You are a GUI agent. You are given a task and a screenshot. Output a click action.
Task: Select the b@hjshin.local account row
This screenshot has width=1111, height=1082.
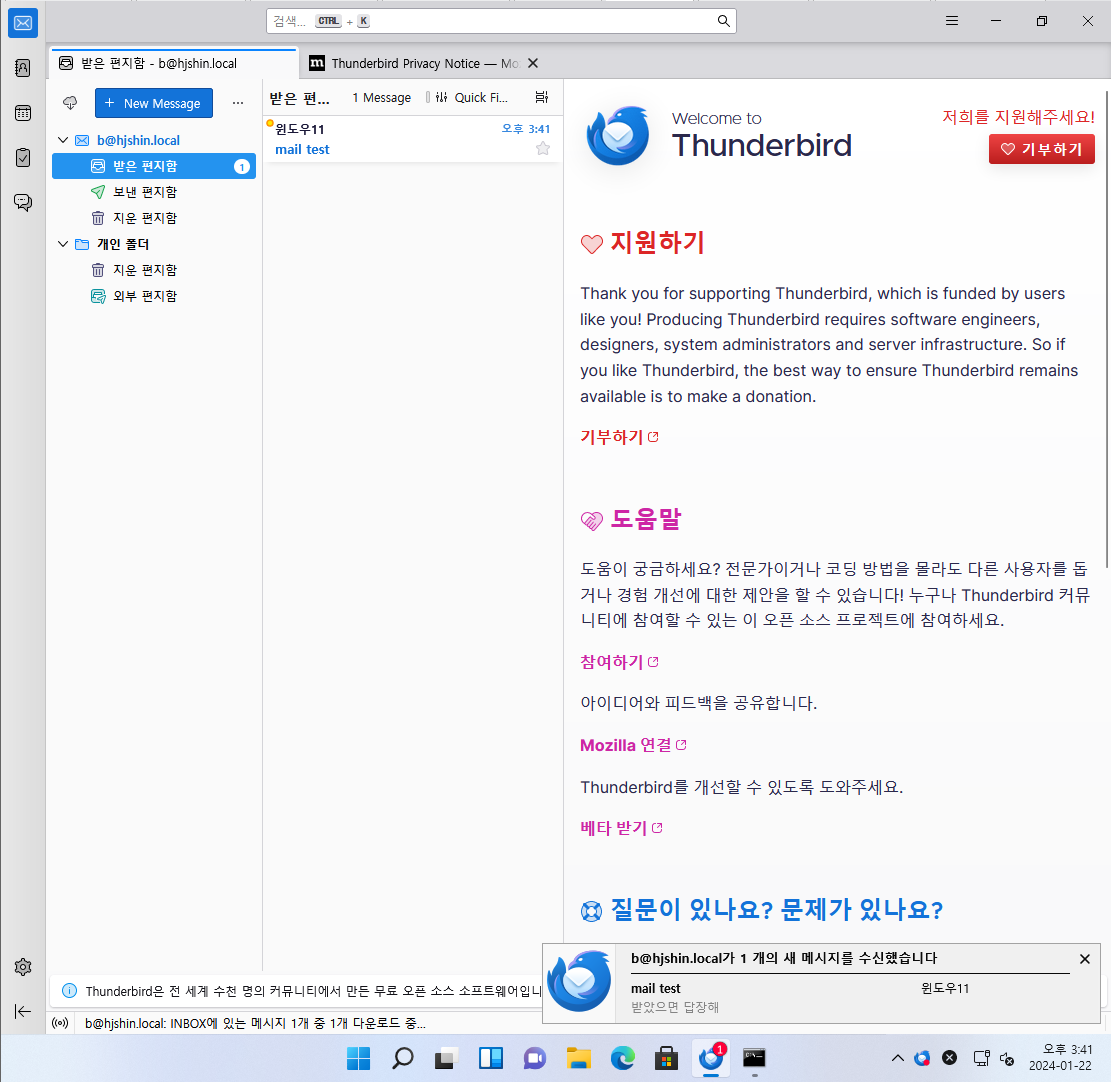click(x=154, y=140)
